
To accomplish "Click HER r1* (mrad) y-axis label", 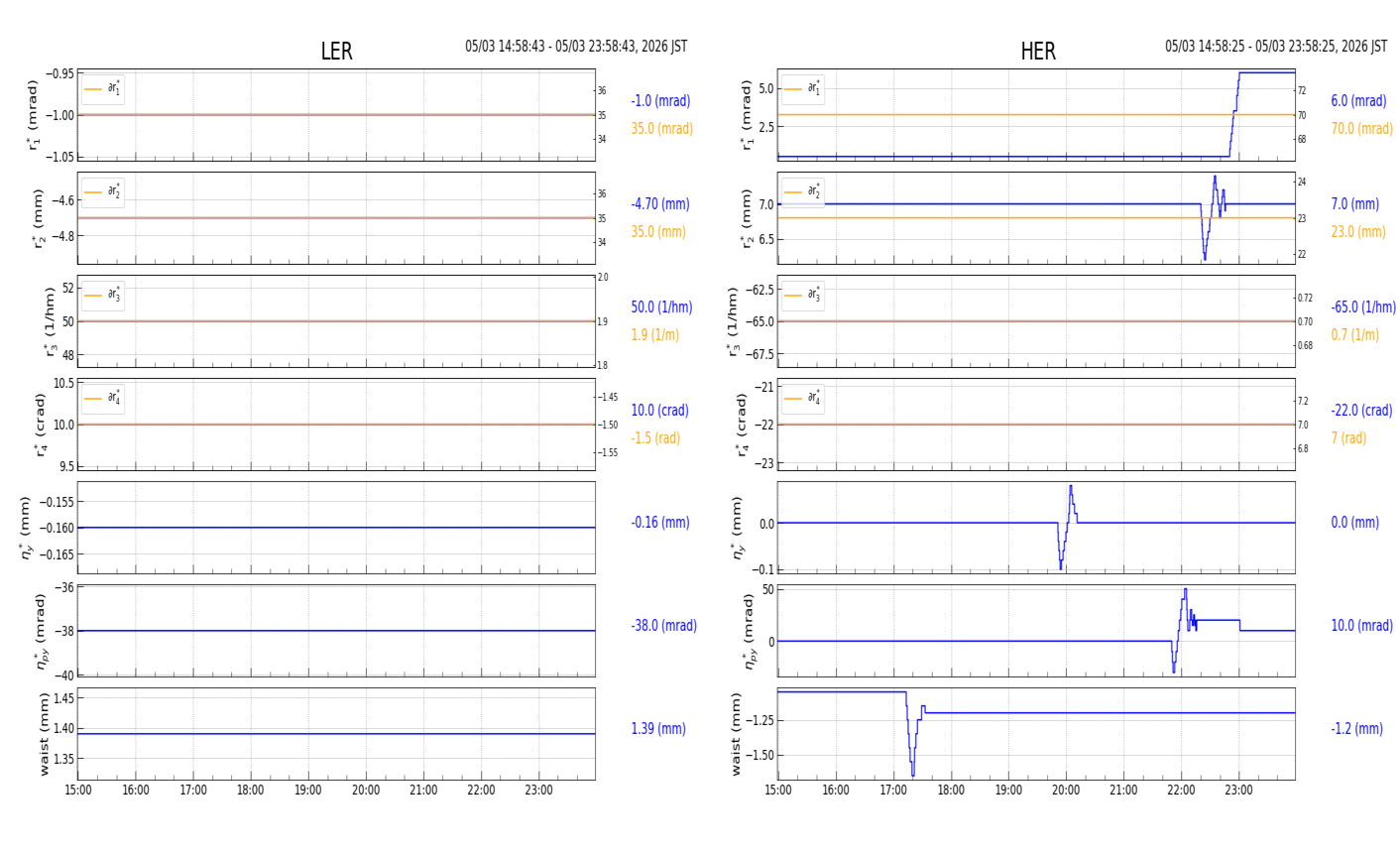I will click(747, 115).
